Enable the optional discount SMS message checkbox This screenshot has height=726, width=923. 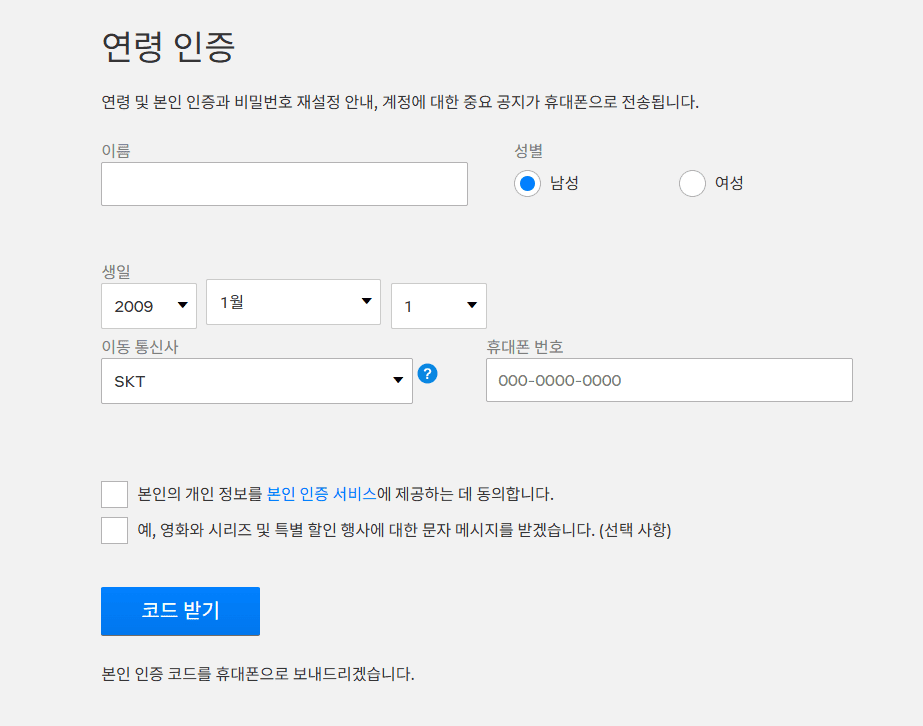pos(114,530)
